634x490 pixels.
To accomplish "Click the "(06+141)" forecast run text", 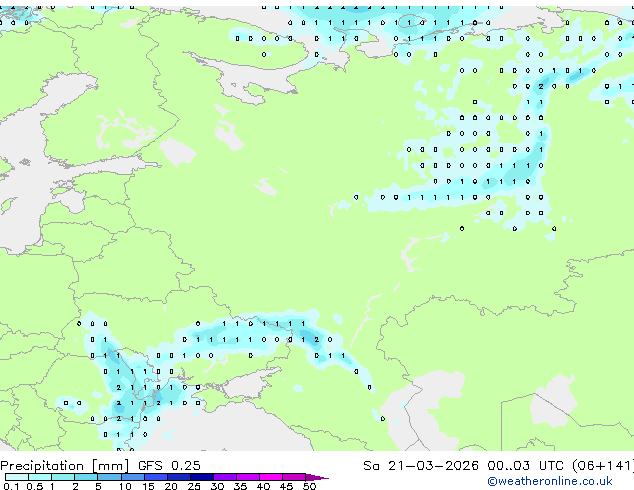I will click(603, 466).
